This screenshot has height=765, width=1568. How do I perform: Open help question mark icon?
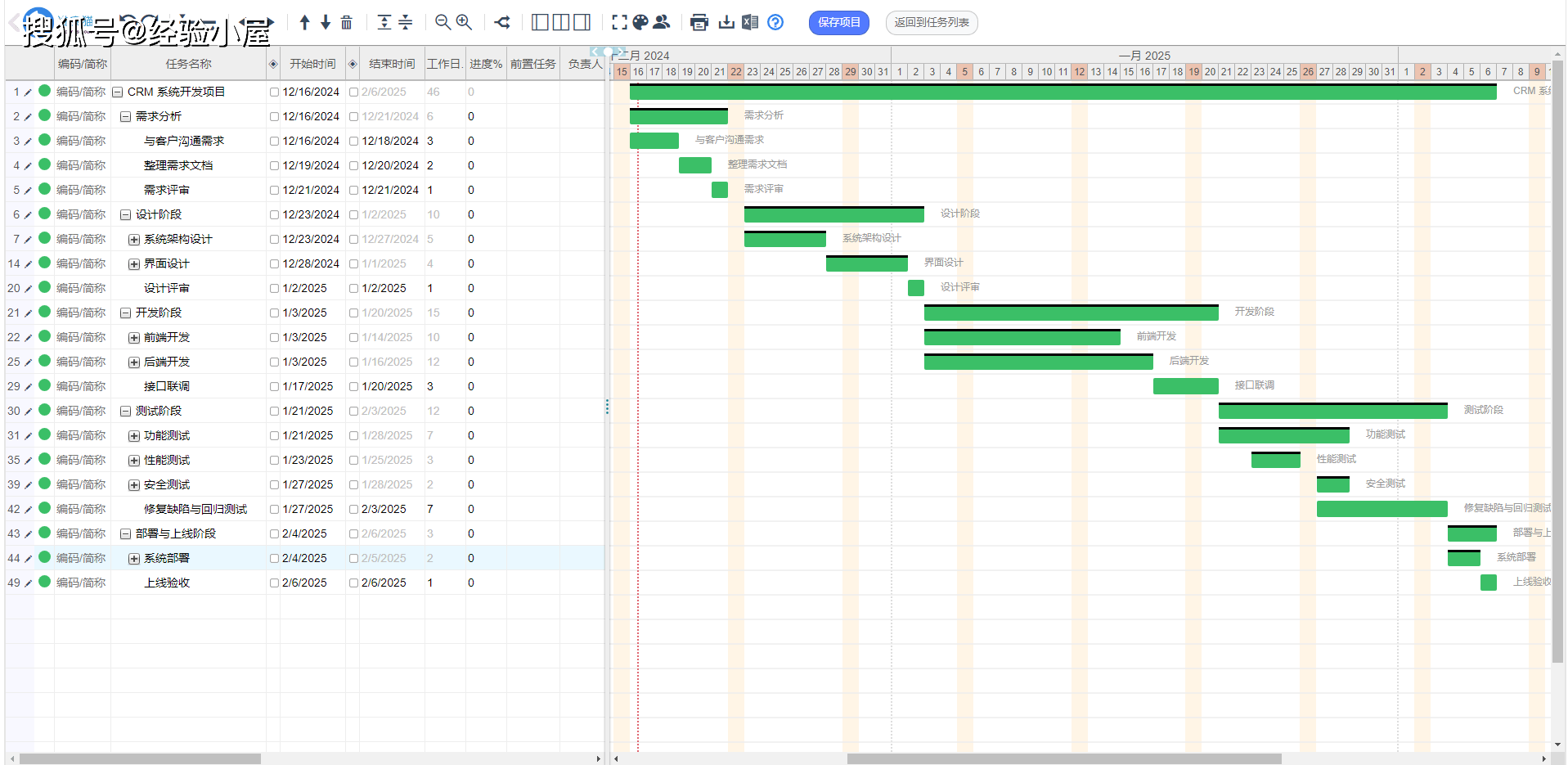click(x=775, y=22)
